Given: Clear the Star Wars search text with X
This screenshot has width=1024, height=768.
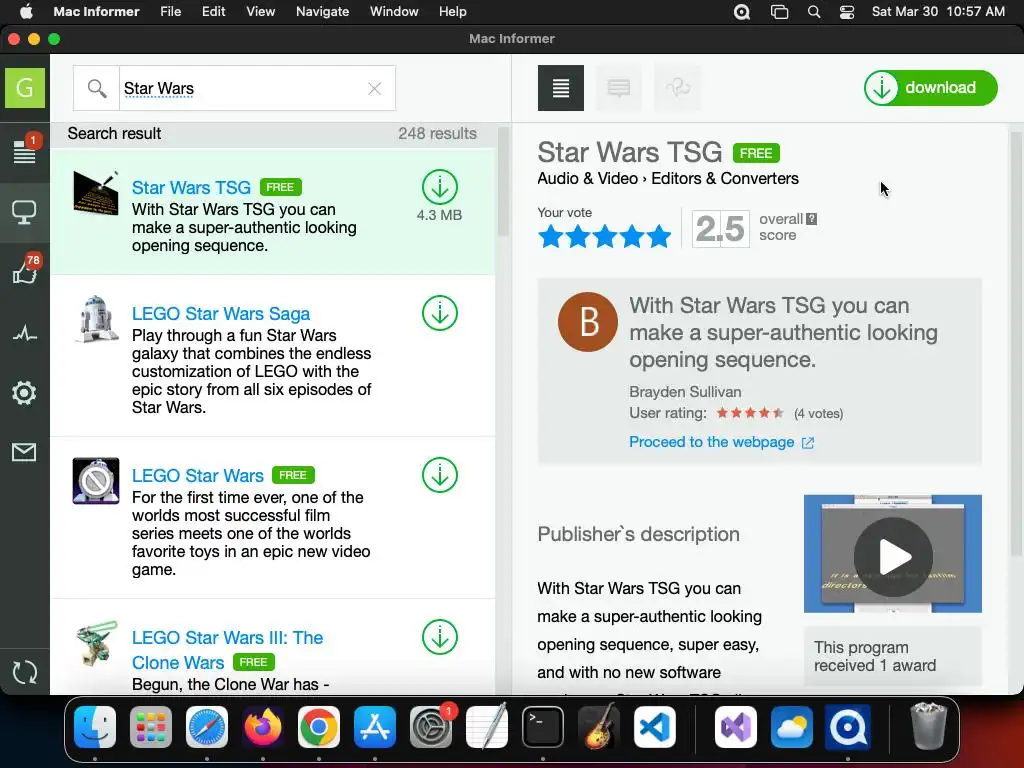Looking at the screenshot, I should tap(374, 89).
